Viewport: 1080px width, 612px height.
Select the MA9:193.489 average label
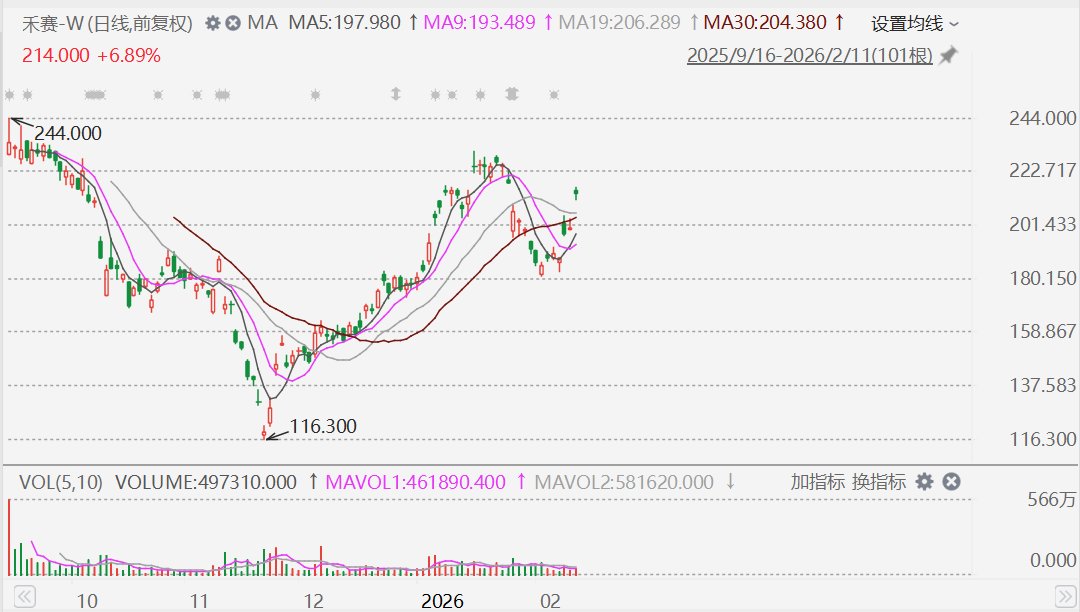pos(479,23)
